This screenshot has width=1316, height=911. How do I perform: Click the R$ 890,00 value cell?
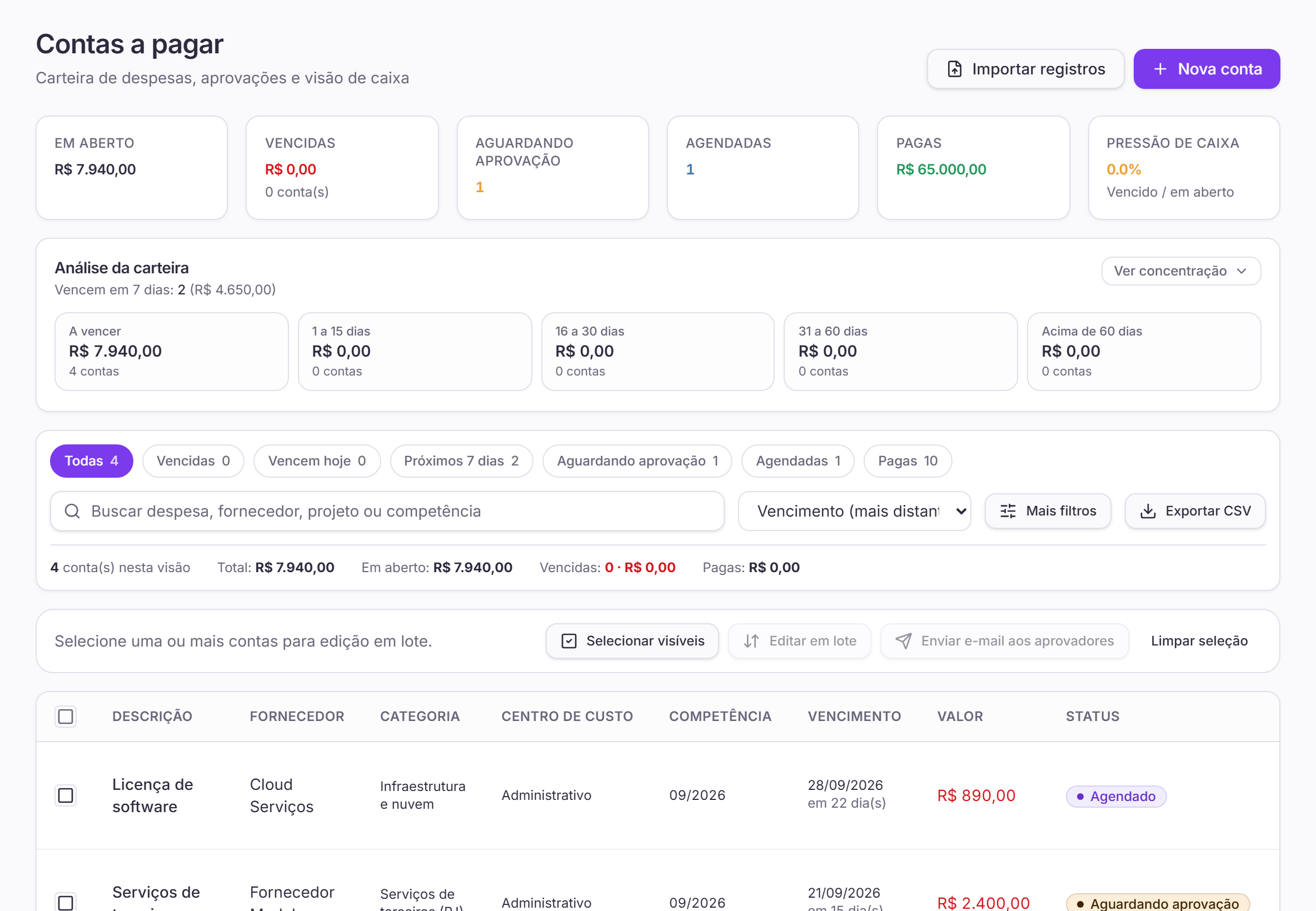976,795
